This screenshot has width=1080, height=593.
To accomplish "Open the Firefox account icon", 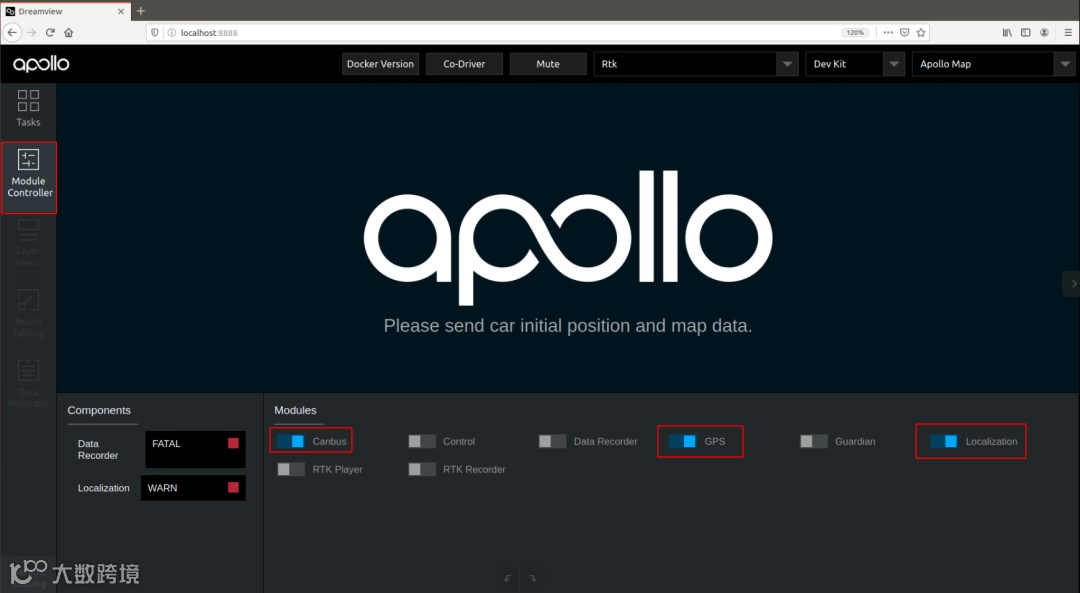I will [1044, 32].
